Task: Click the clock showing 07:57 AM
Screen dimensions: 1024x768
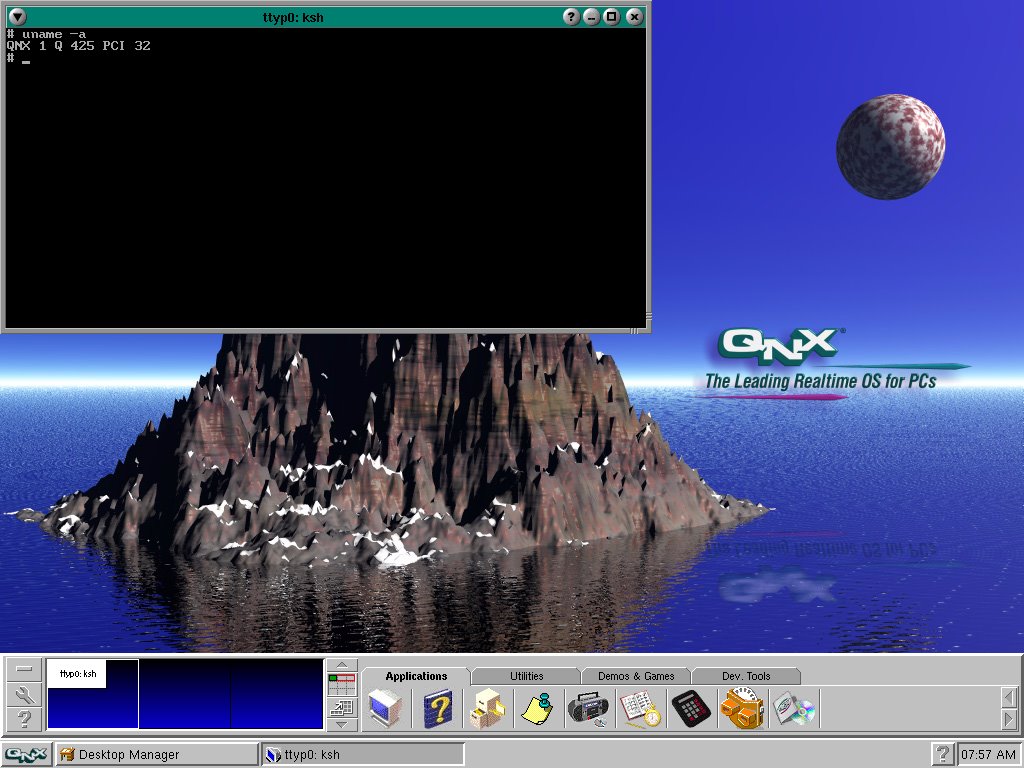Action: 987,754
